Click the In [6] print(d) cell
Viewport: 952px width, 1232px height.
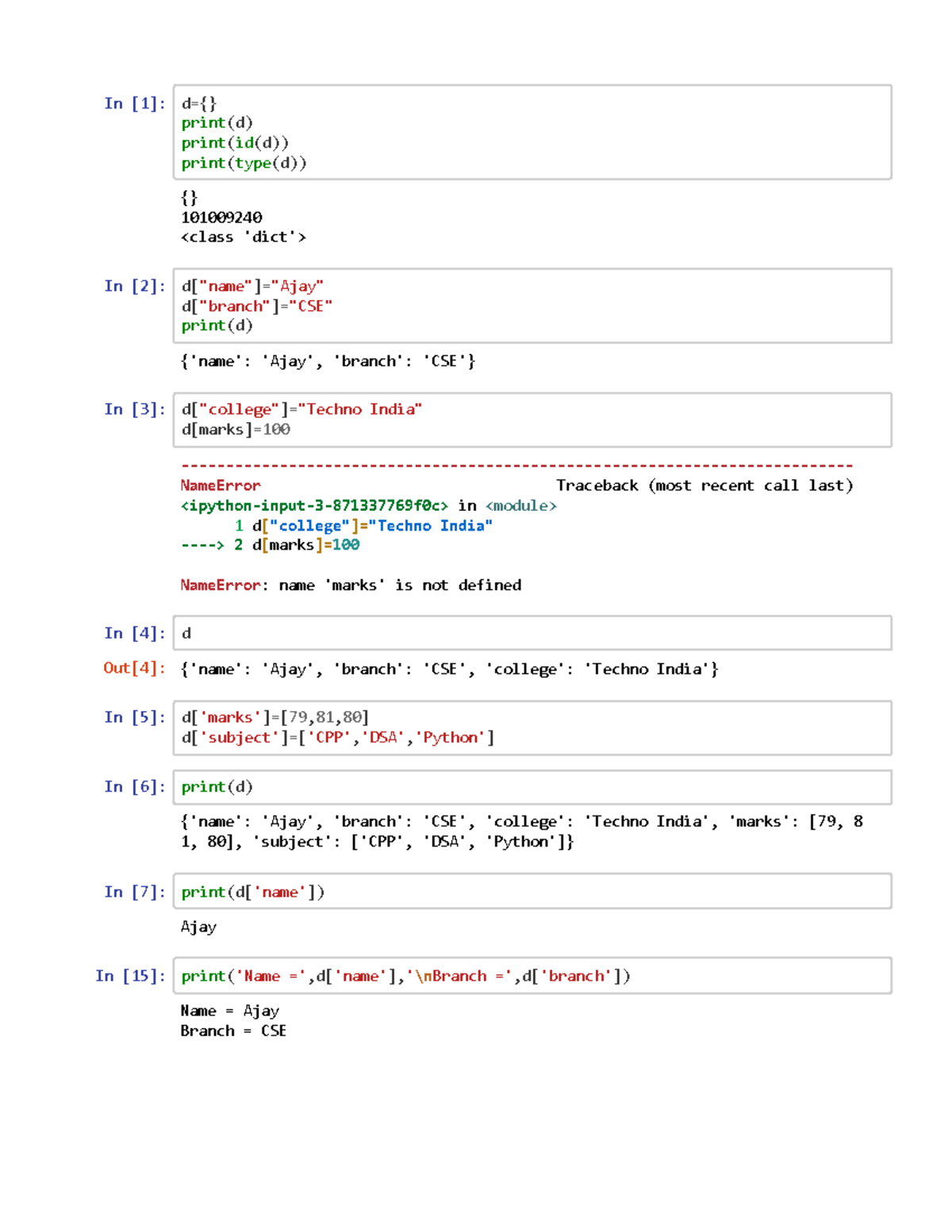532,787
